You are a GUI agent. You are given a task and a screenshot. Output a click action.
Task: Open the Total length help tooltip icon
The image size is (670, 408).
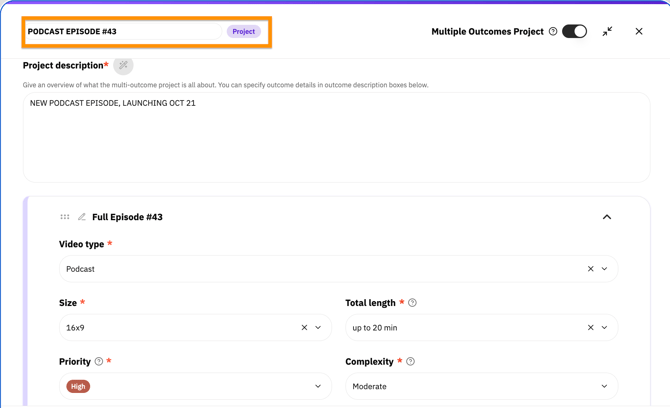click(412, 303)
